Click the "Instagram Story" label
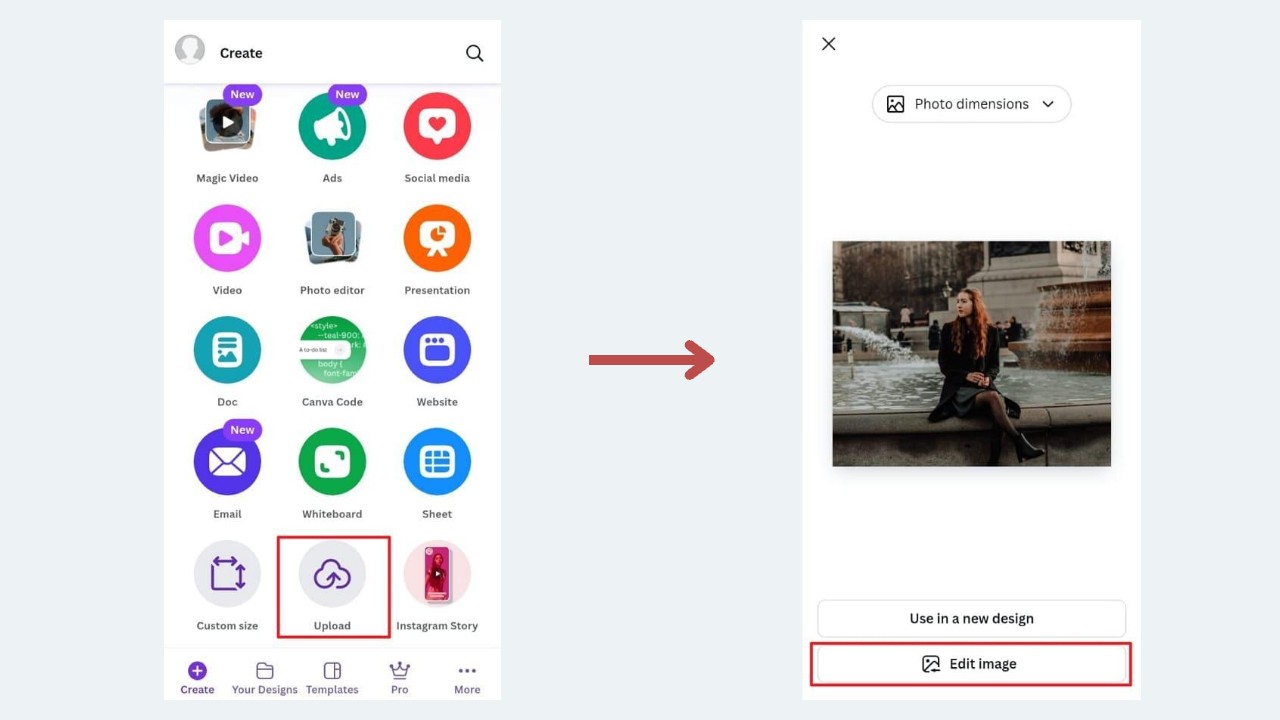The width and height of the screenshot is (1280, 720). pos(437,626)
